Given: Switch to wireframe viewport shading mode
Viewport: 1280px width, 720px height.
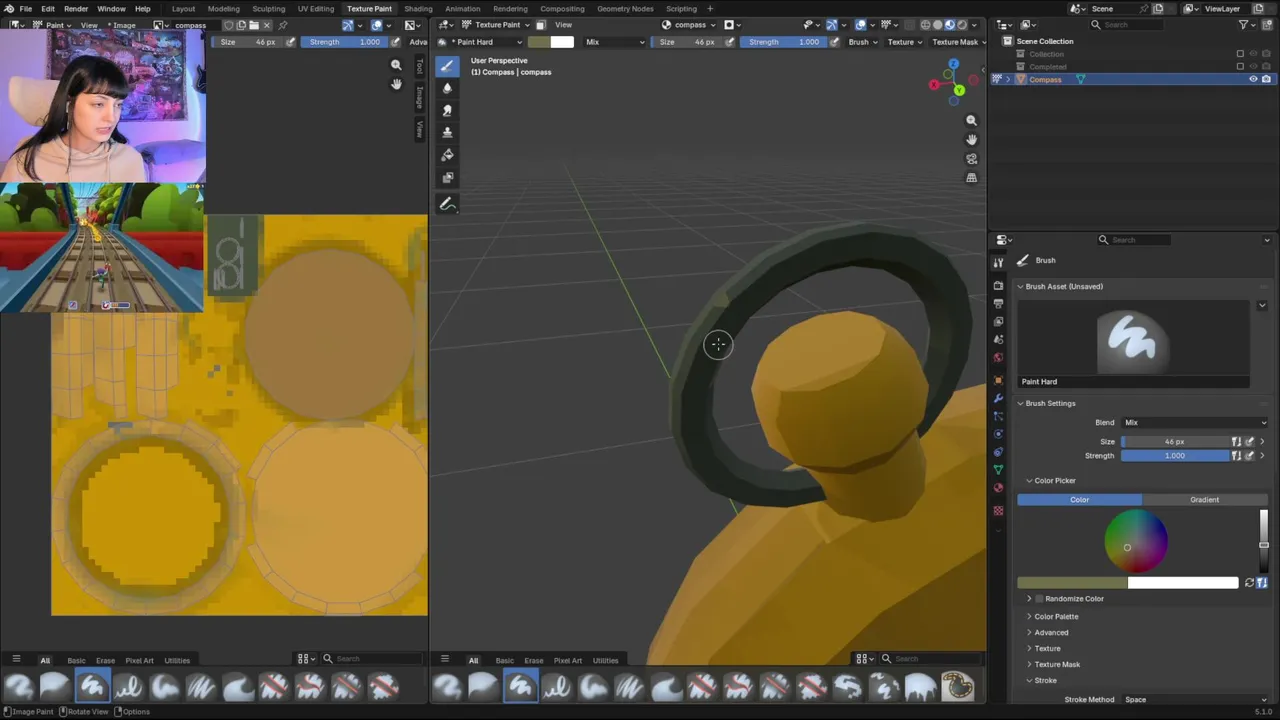Looking at the screenshot, I should pyautogui.click(x=925, y=25).
